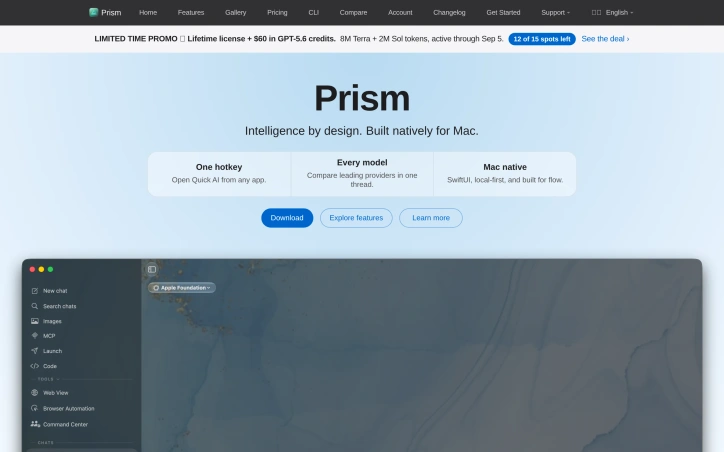This screenshot has height=452, width=724.
Task: Click the One hotkey feature card
Action: (219, 174)
